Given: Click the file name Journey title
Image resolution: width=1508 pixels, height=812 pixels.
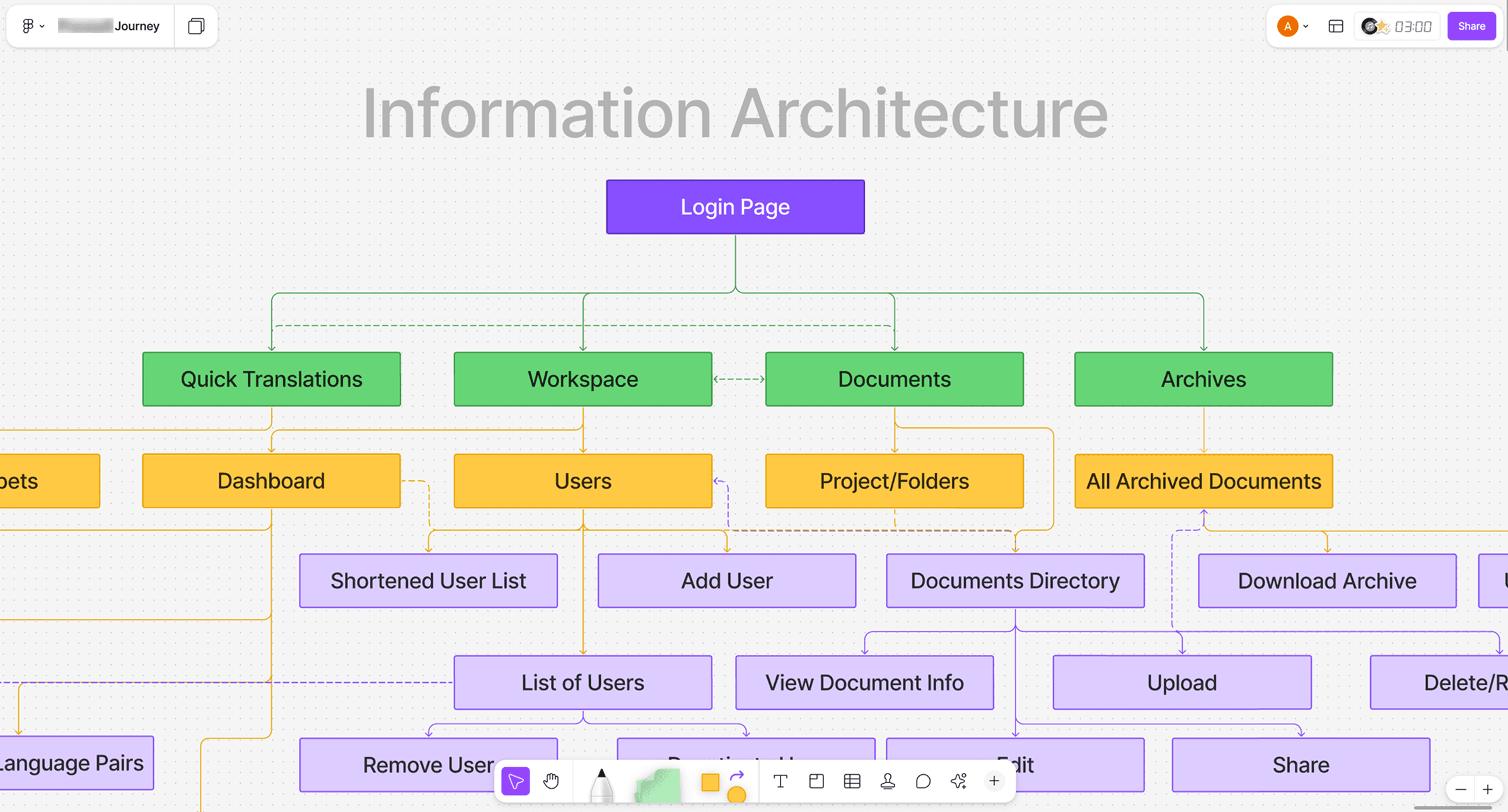Looking at the screenshot, I should coord(137,26).
